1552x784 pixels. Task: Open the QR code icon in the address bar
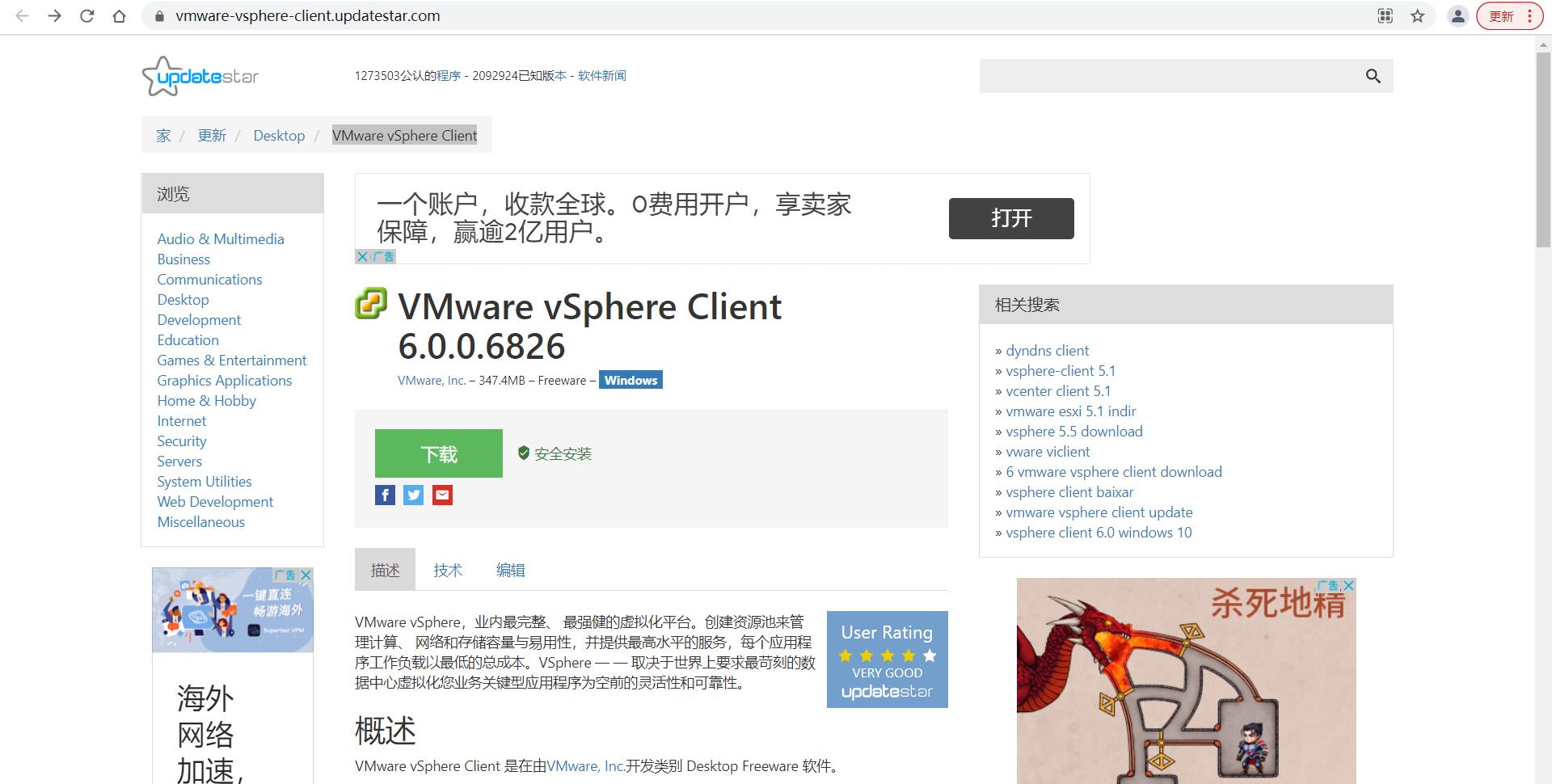[x=1385, y=16]
